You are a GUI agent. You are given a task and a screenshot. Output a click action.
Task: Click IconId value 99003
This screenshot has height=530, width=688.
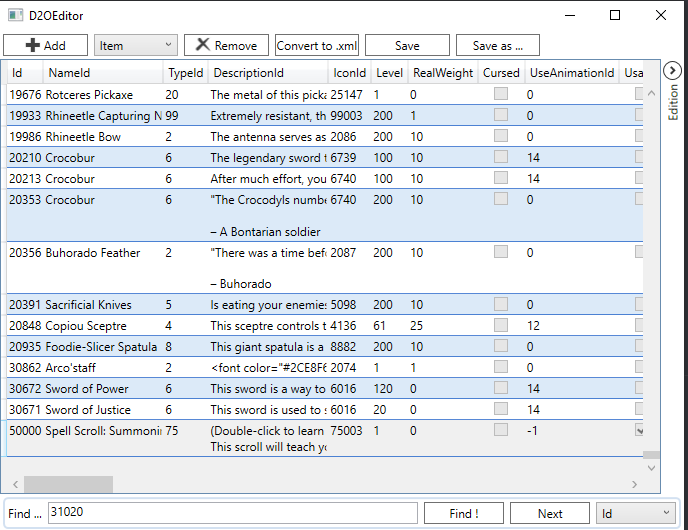coord(346,116)
